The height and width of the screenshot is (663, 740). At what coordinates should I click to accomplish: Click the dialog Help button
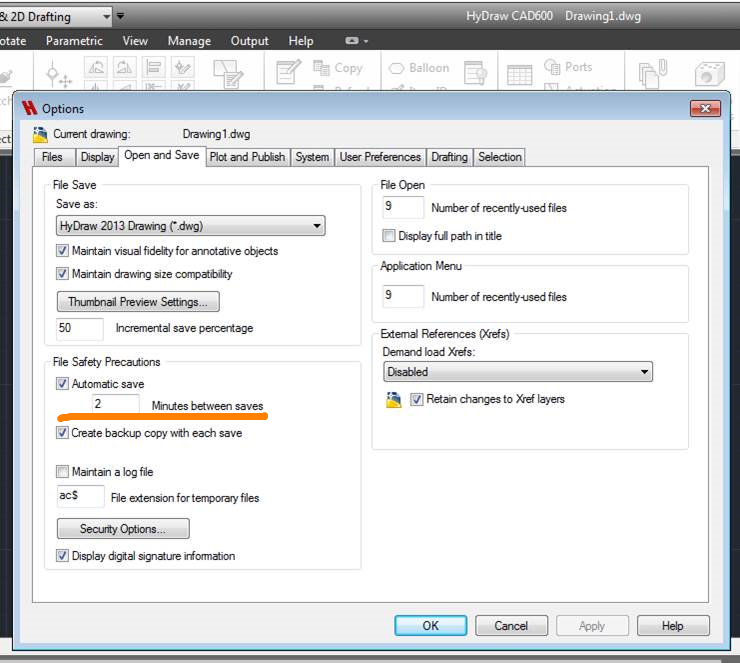tap(673, 625)
